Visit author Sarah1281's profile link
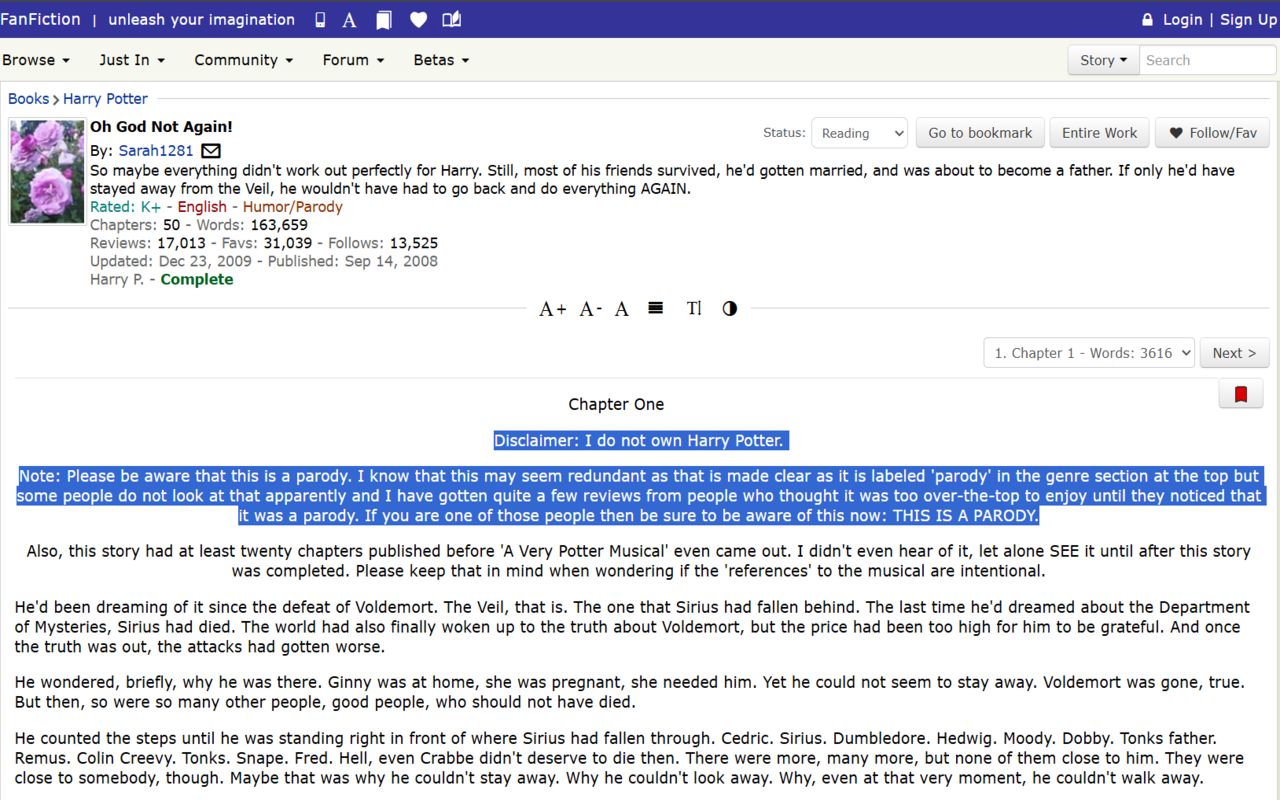This screenshot has width=1280, height=800. click(156, 151)
